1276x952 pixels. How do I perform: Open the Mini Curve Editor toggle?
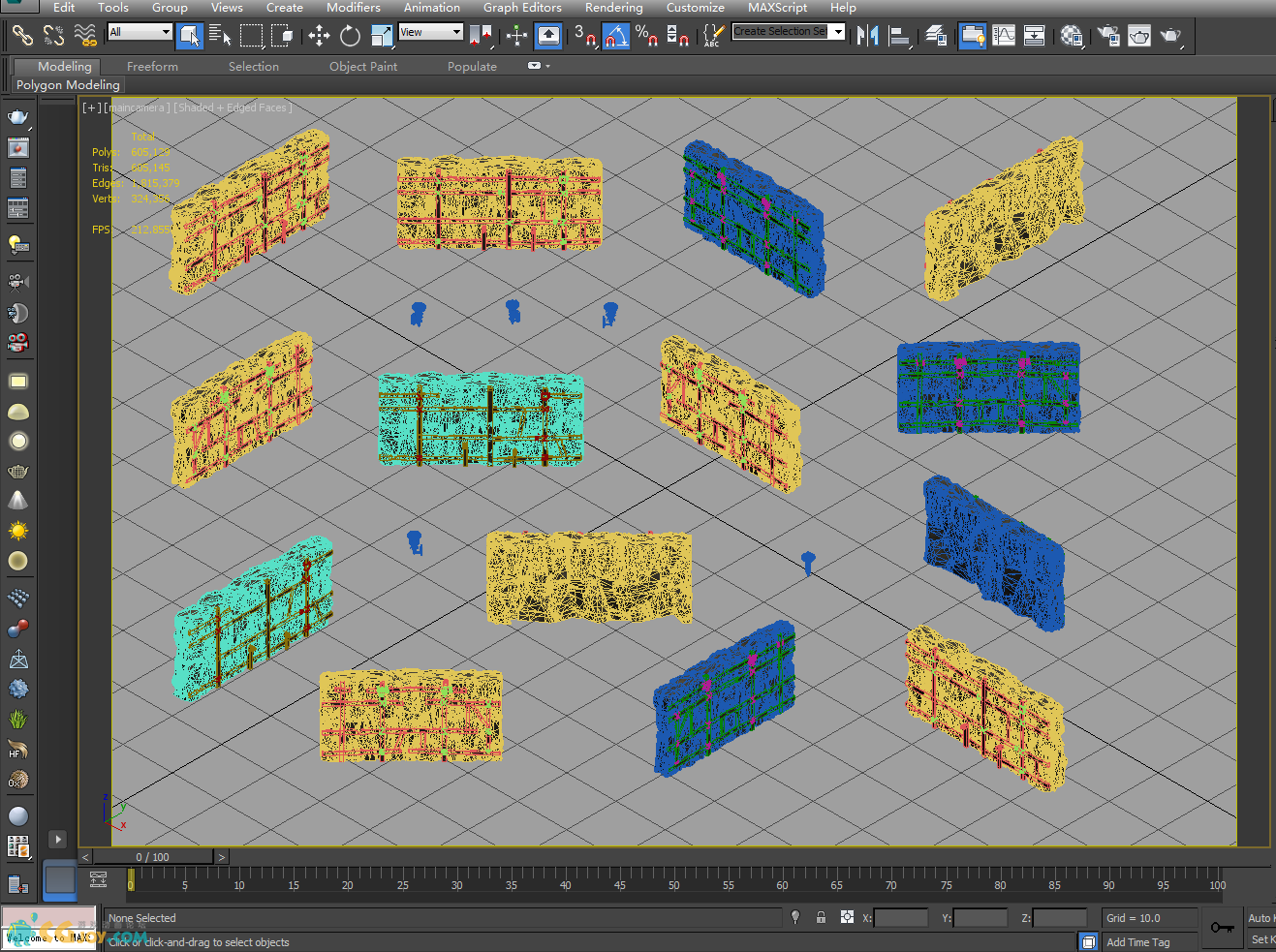point(98,879)
